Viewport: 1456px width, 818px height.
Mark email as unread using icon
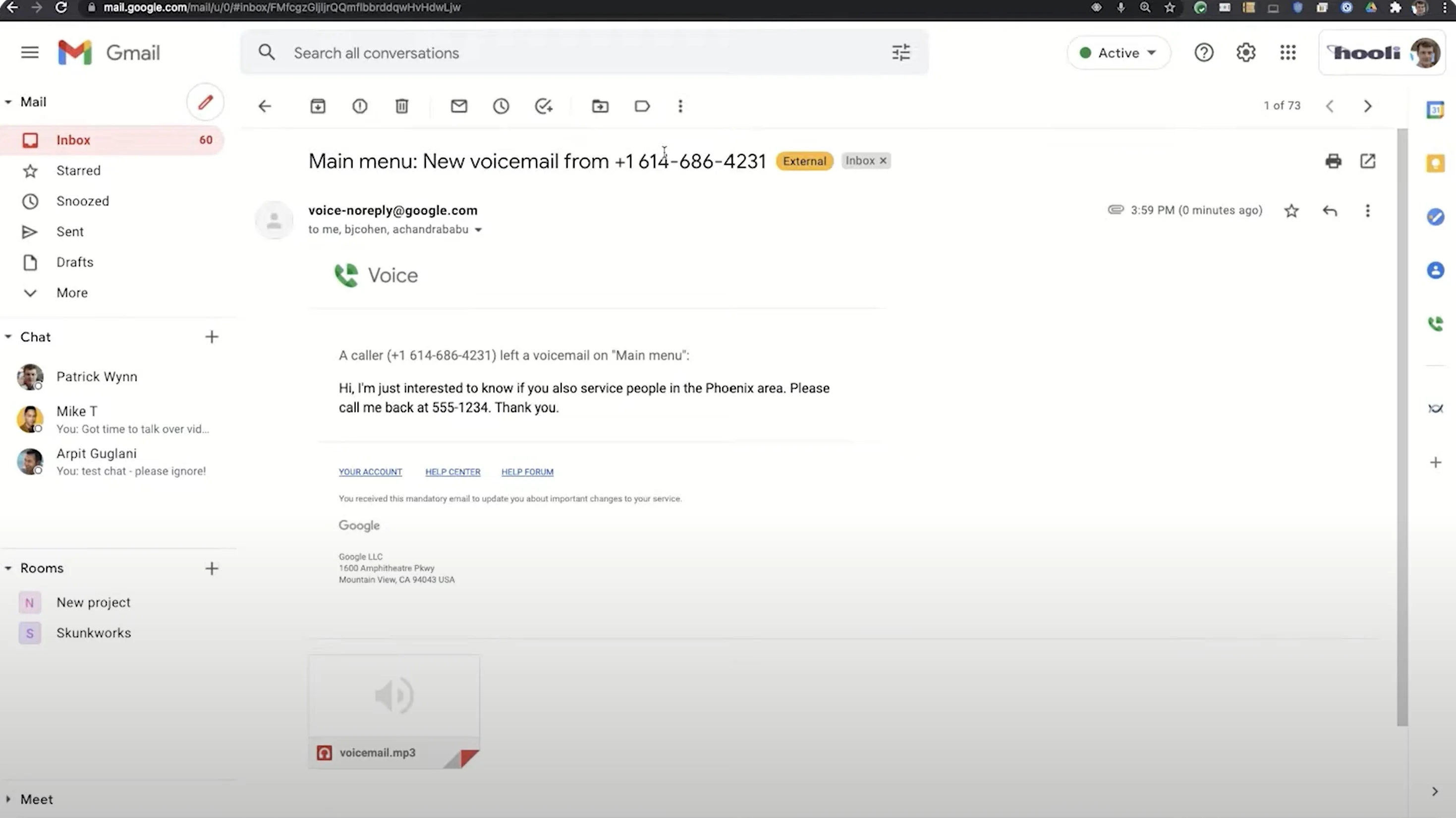coord(459,106)
